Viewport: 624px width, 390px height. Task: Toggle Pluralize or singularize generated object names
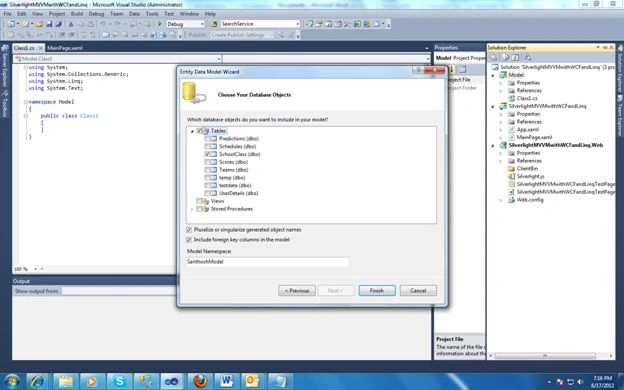coord(189,230)
